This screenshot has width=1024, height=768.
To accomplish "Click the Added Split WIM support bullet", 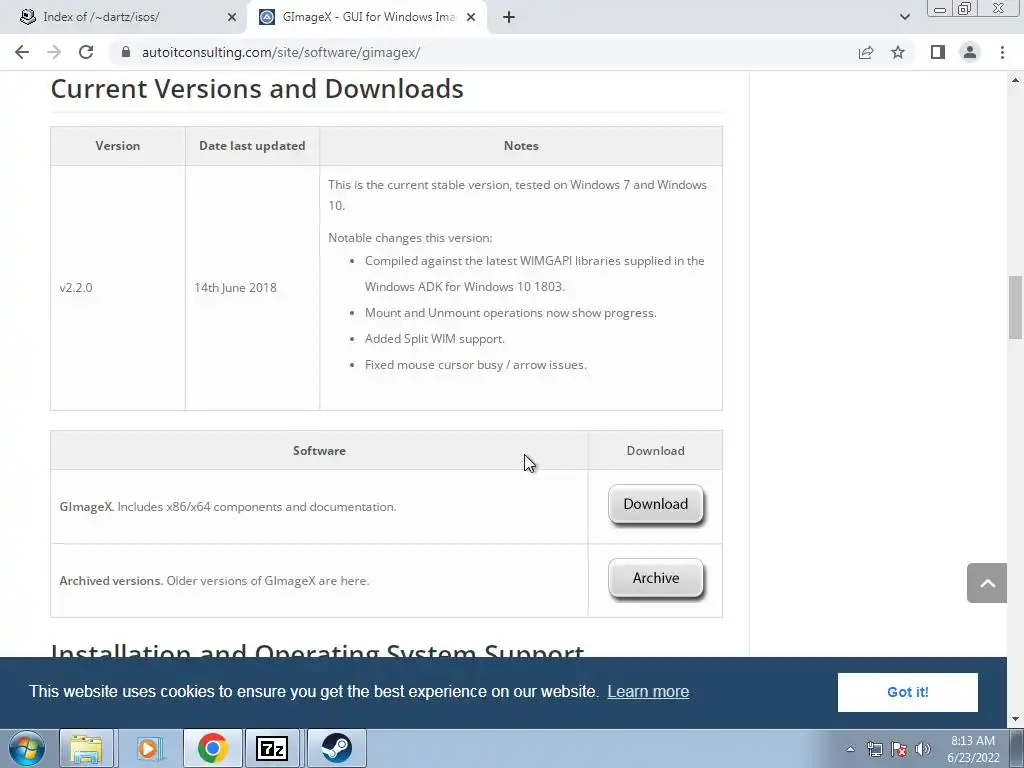I will (434, 339).
